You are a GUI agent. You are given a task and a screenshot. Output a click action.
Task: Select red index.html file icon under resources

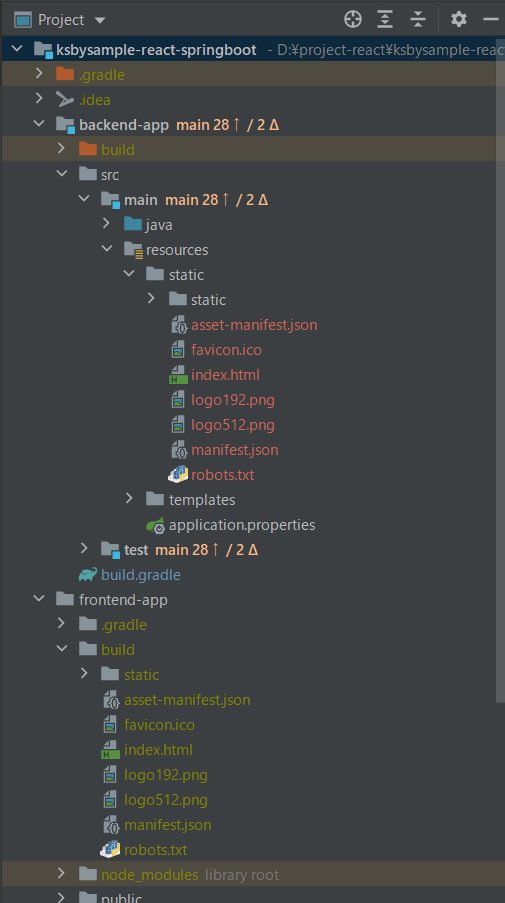[178, 375]
